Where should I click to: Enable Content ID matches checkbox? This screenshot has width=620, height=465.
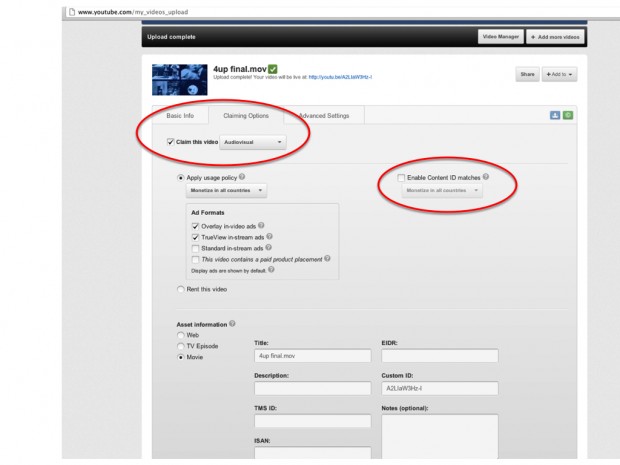pyautogui.click(x=401, y=178)
